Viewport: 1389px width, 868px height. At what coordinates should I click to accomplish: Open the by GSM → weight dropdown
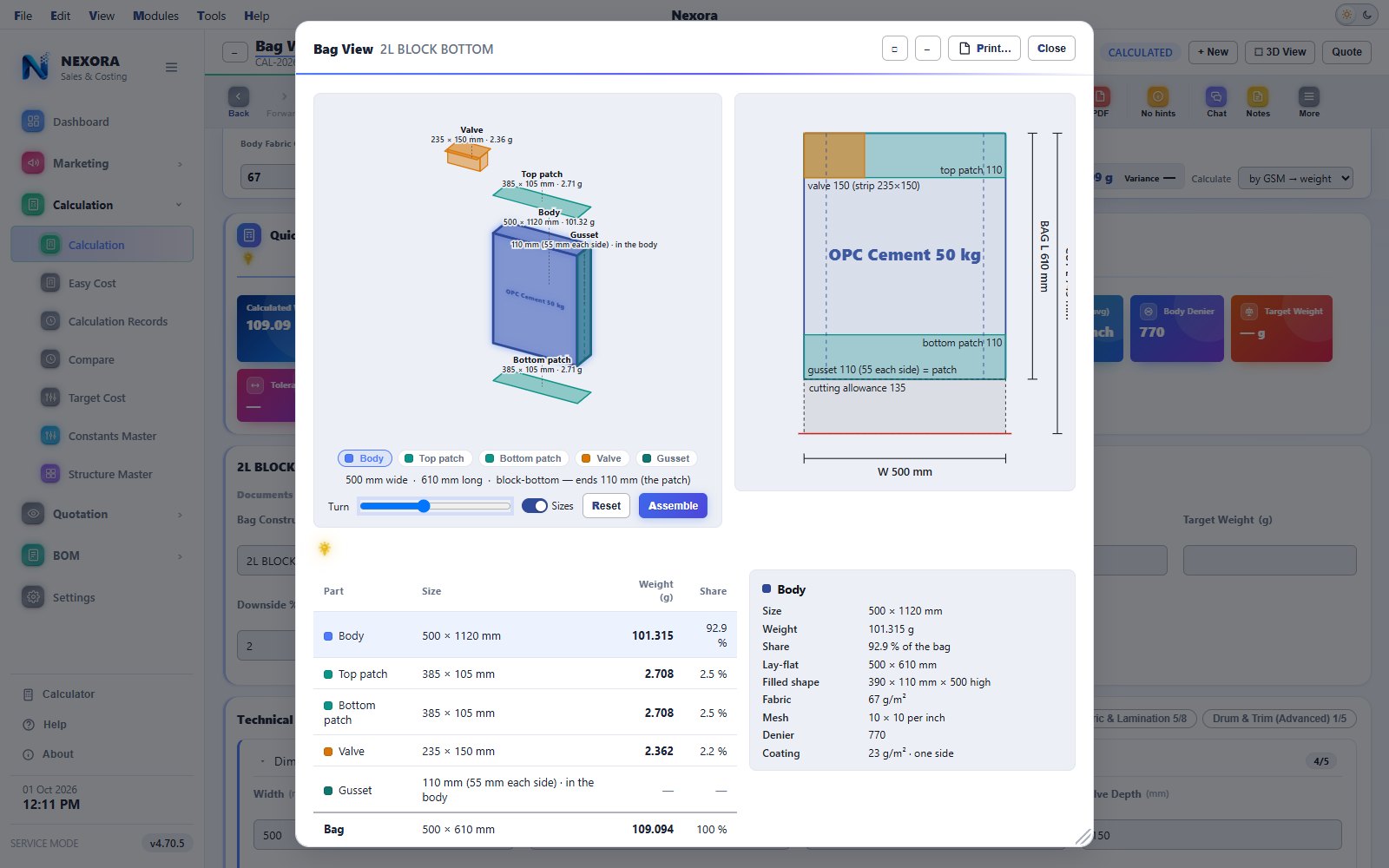coord(1295,179)
